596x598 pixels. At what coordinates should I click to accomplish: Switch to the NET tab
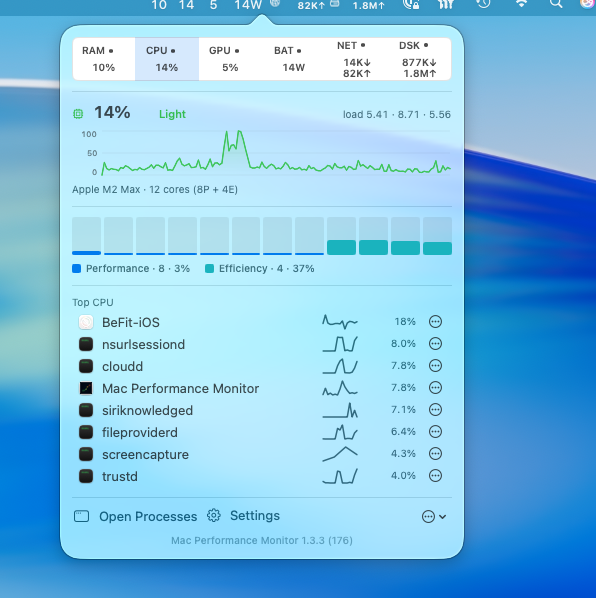357,59
